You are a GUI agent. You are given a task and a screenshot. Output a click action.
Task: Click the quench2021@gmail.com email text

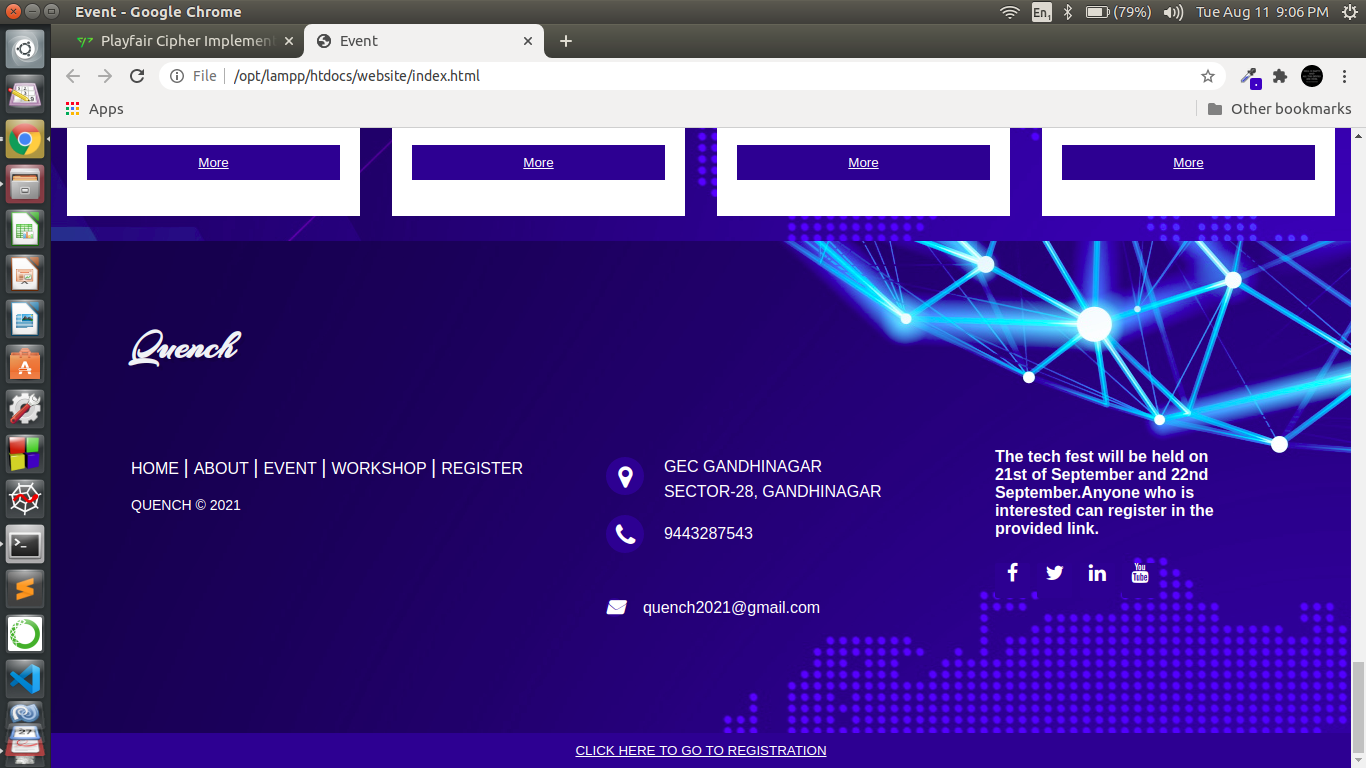tap(731, 607)
